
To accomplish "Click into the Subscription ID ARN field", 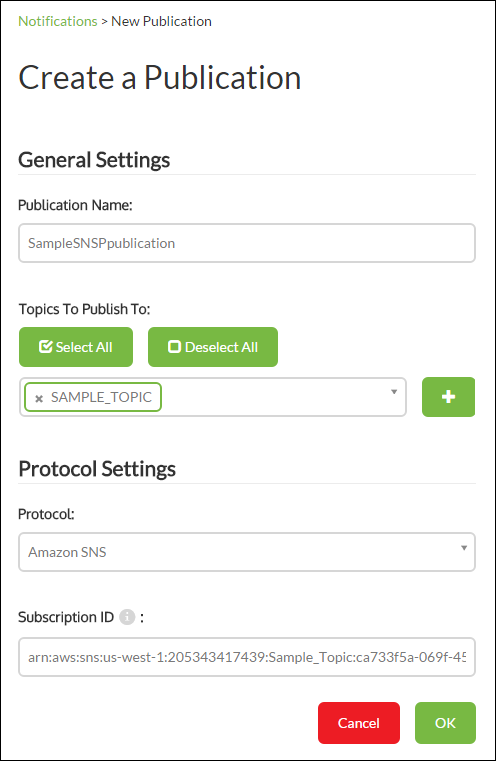I will [x=247, y=657].
